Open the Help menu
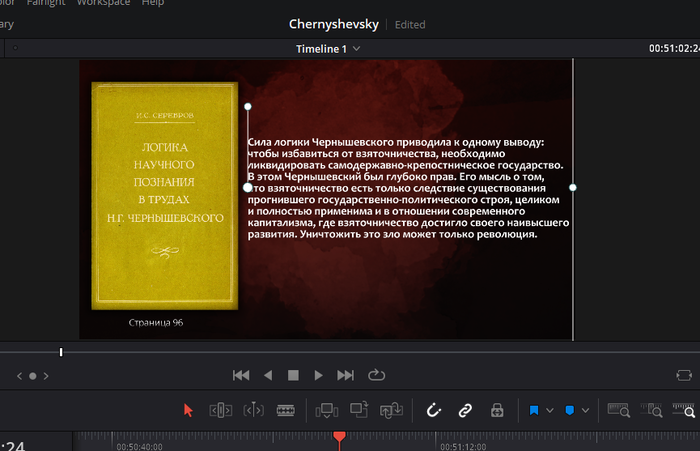Screen dimensions: 700x451 pos(153,3)
